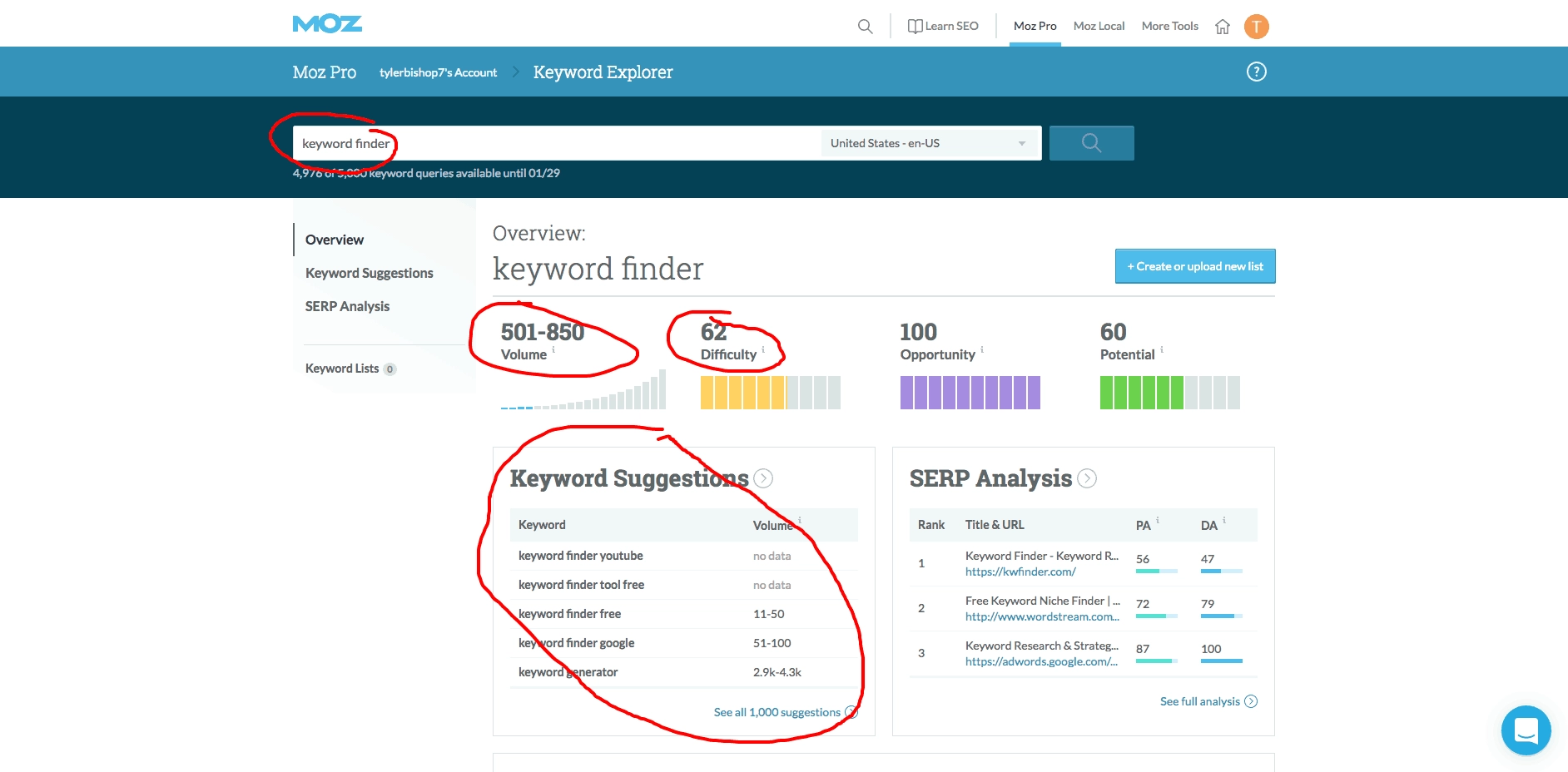The image size is (1568, 772).
Task: Click the green Potential score bar
Action: pos(1170,393)
